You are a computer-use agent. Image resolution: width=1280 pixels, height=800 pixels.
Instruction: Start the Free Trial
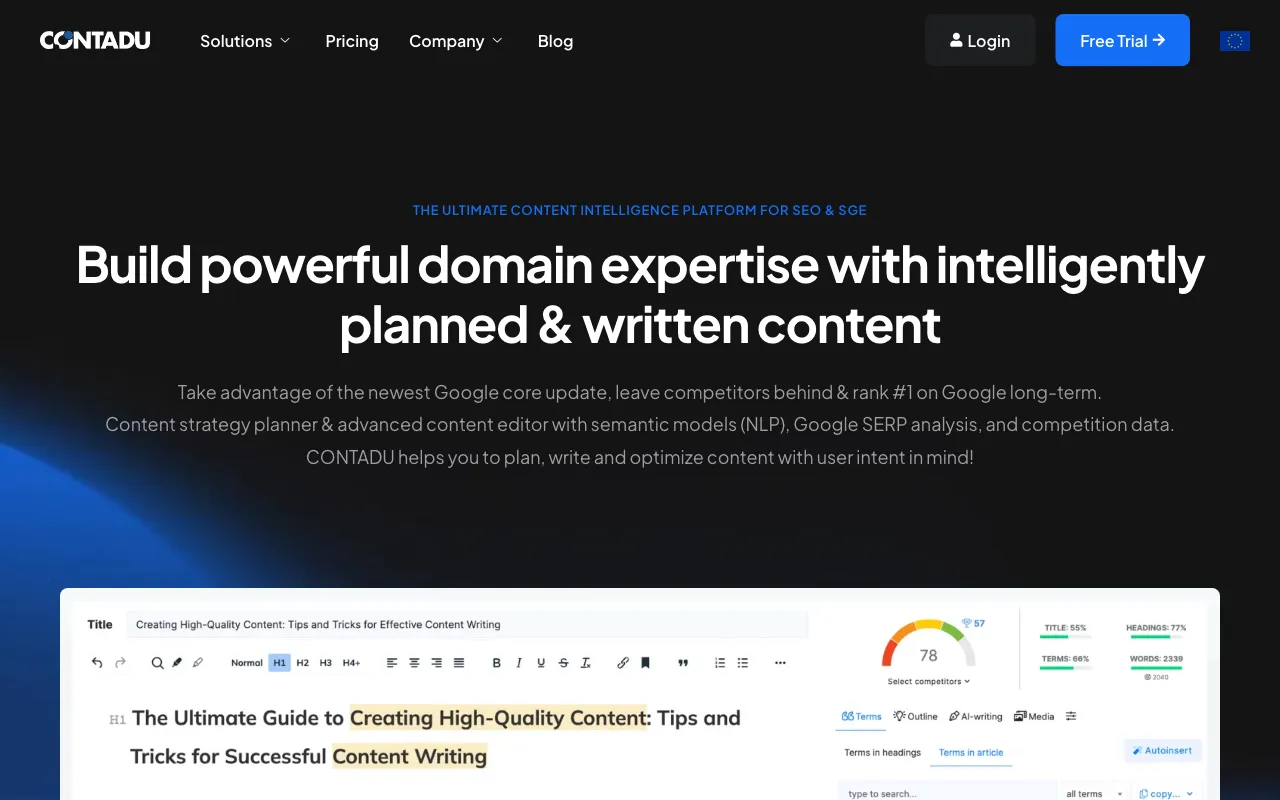pyautogui.click(x=1122, y=40)
